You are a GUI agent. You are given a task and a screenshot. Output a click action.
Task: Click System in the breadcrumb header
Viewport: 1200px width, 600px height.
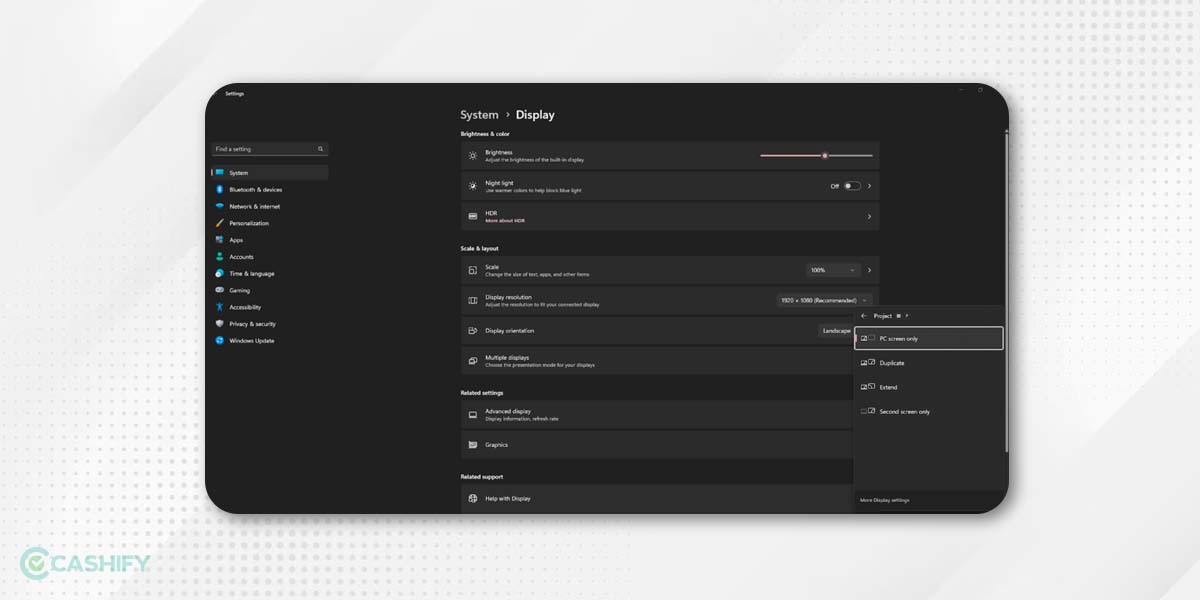tap(479, 115)
